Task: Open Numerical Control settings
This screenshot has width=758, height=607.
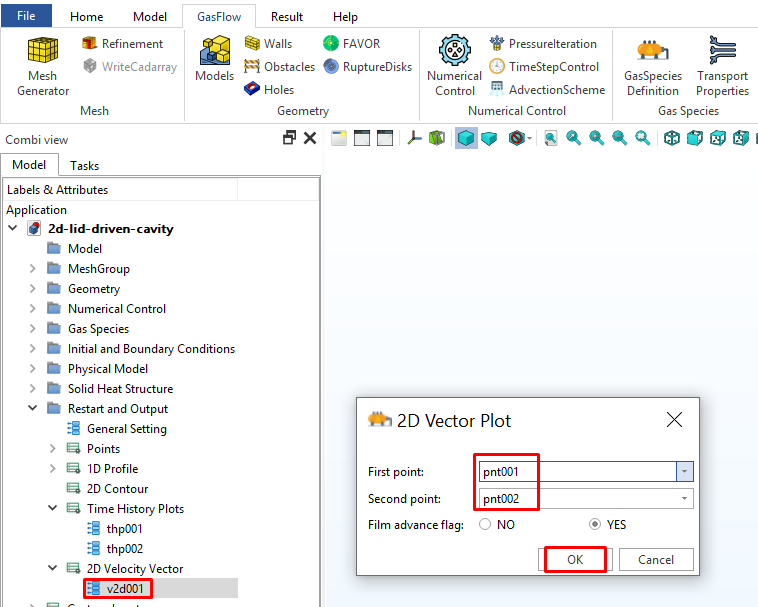Action: tap(454, 65)
